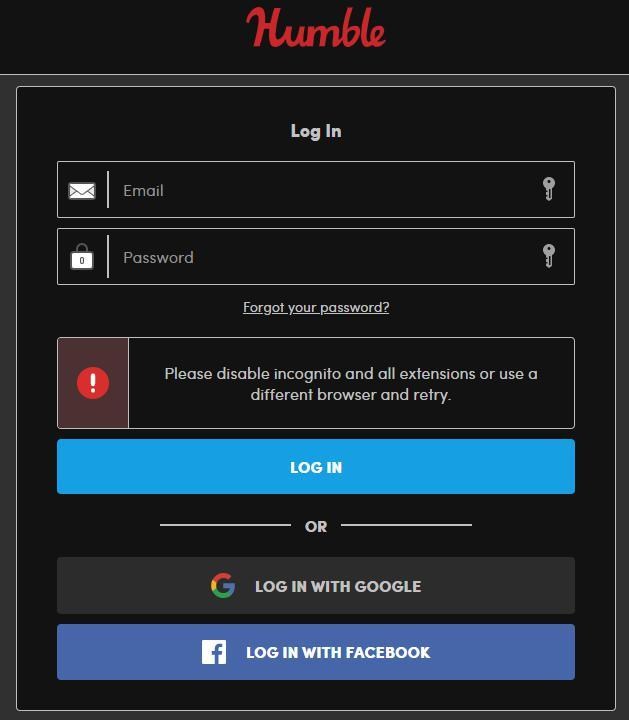Screen dimensions: 629x720
Task: Click the horizontal line right of OR
Action: pos(406,524)
